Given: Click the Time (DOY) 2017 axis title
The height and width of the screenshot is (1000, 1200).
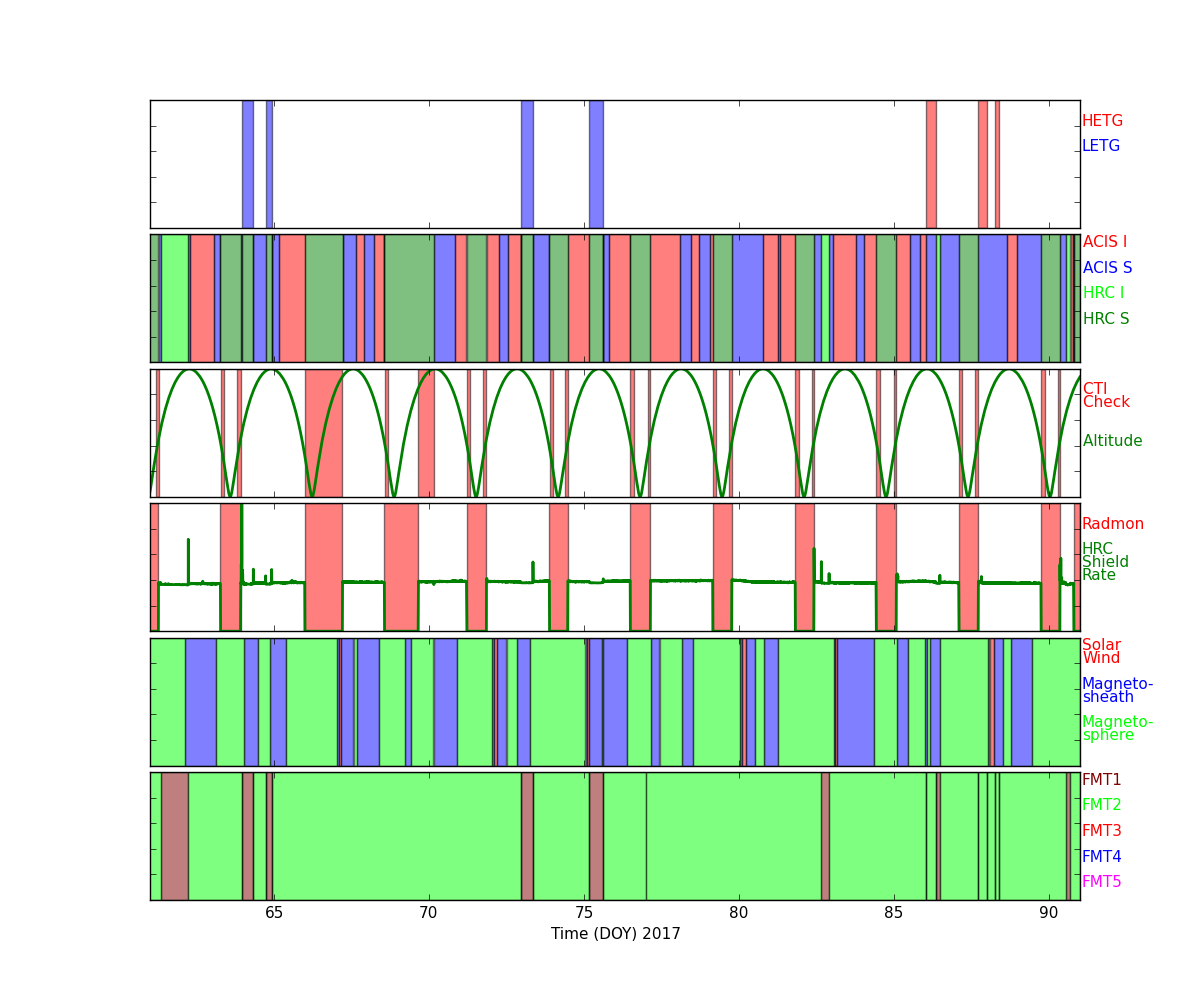Looking at the screenshot, I should click(615, 934).
